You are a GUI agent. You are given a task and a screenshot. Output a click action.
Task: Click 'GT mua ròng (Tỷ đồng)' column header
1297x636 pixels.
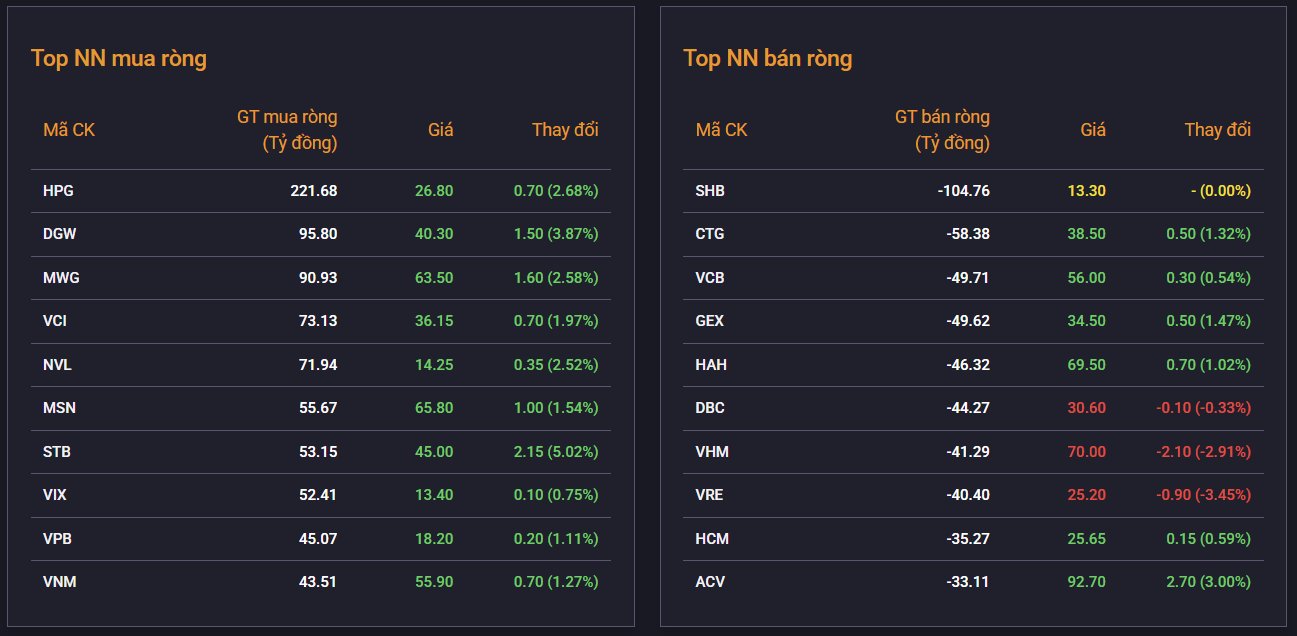coord(287,130)
